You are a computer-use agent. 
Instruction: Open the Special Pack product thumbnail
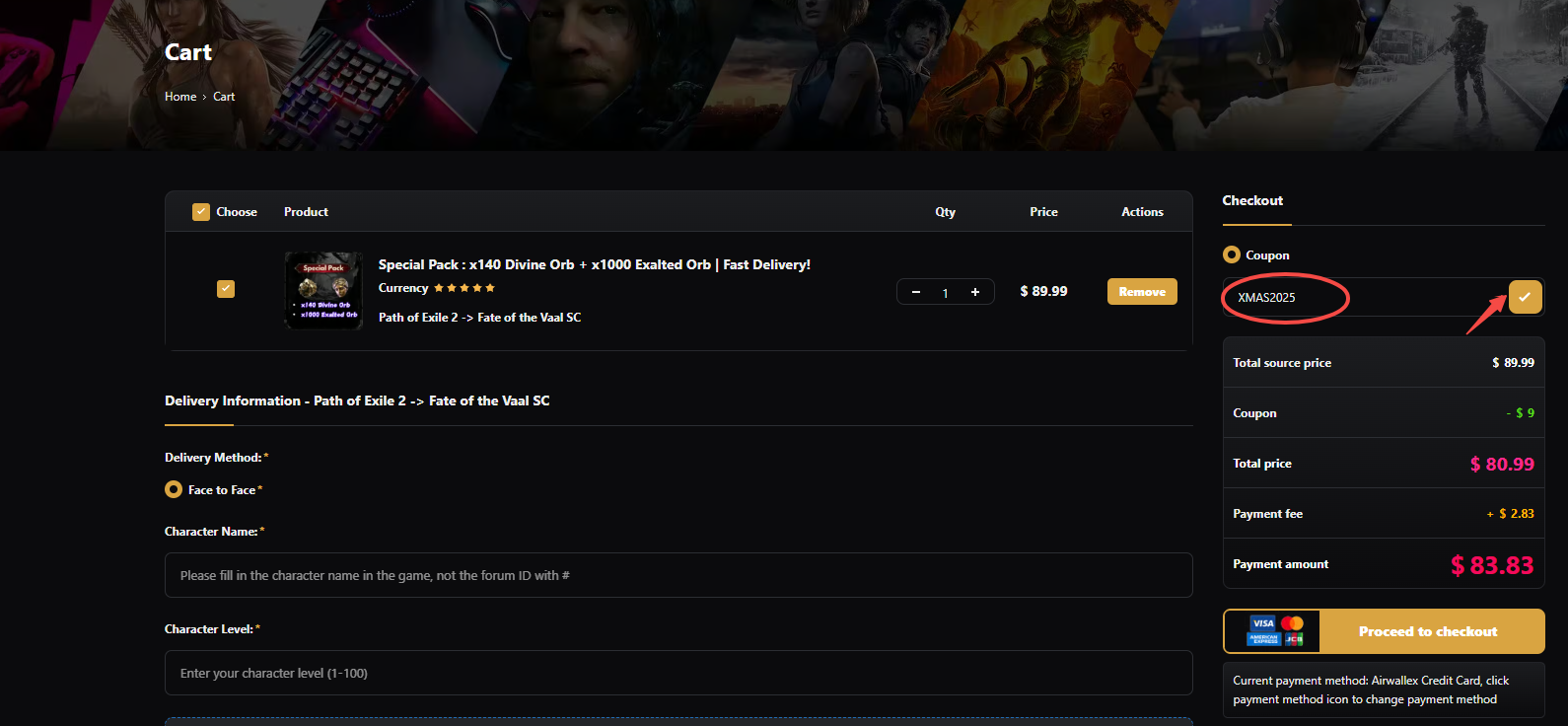pyautogui.click(x=323, y=290)
